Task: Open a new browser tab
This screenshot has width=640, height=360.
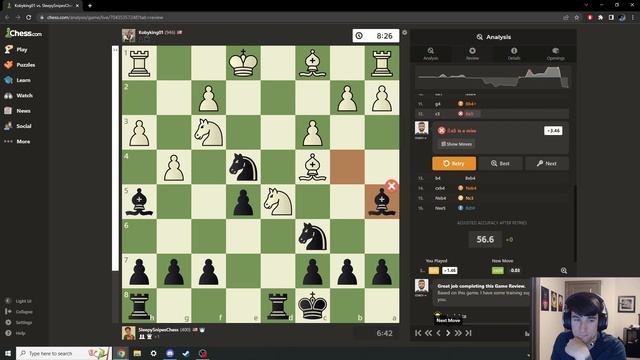Action: [90, 6]
